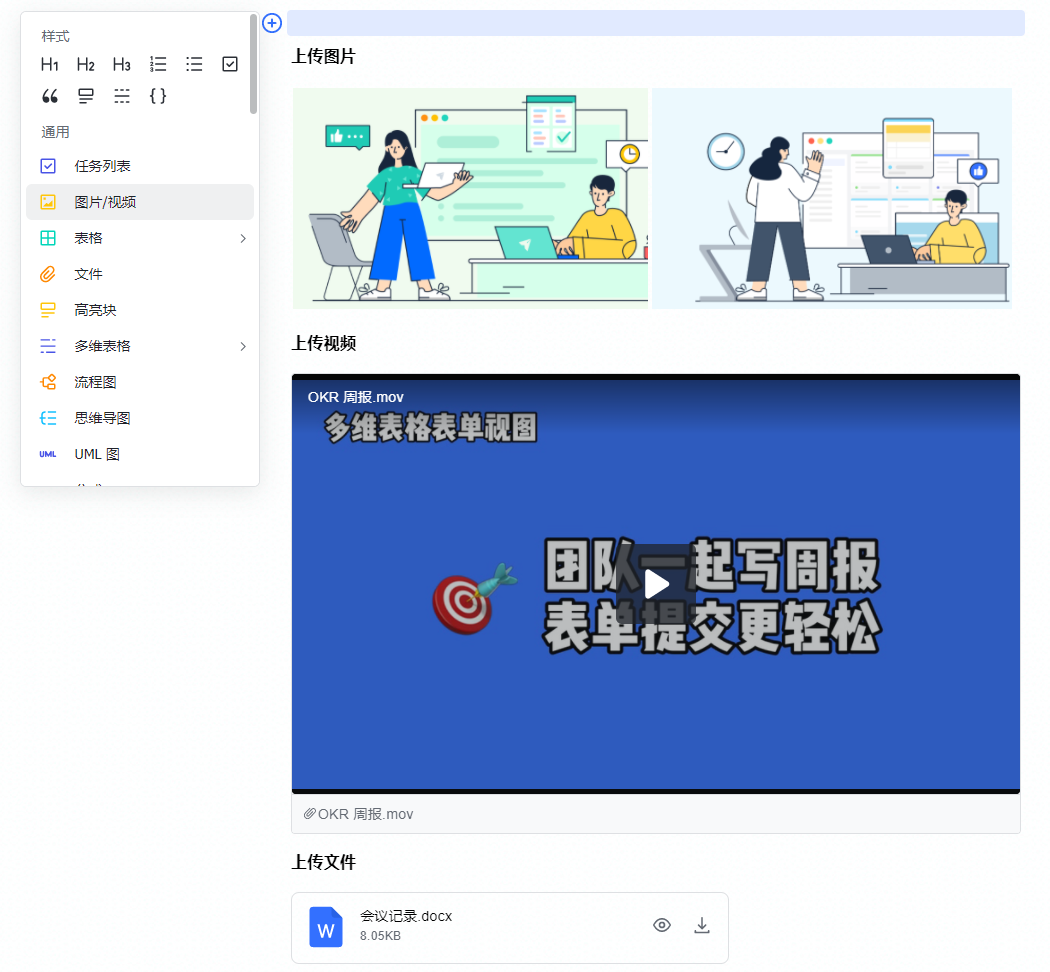This screenshot has height=972, width=1050.
Task: Apply Heading 3 style
Action: (x=122, y=64)
